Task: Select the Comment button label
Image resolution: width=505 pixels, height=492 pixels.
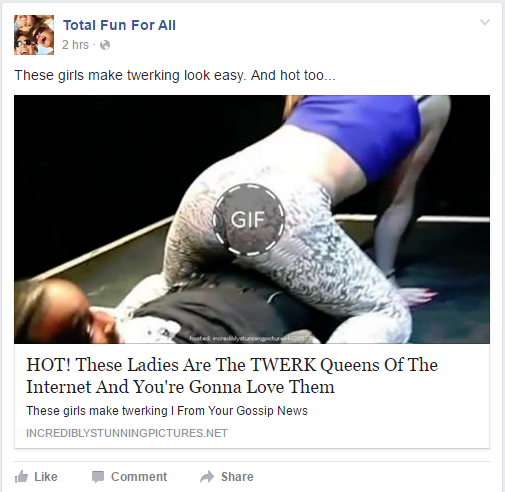Action: 139,477
